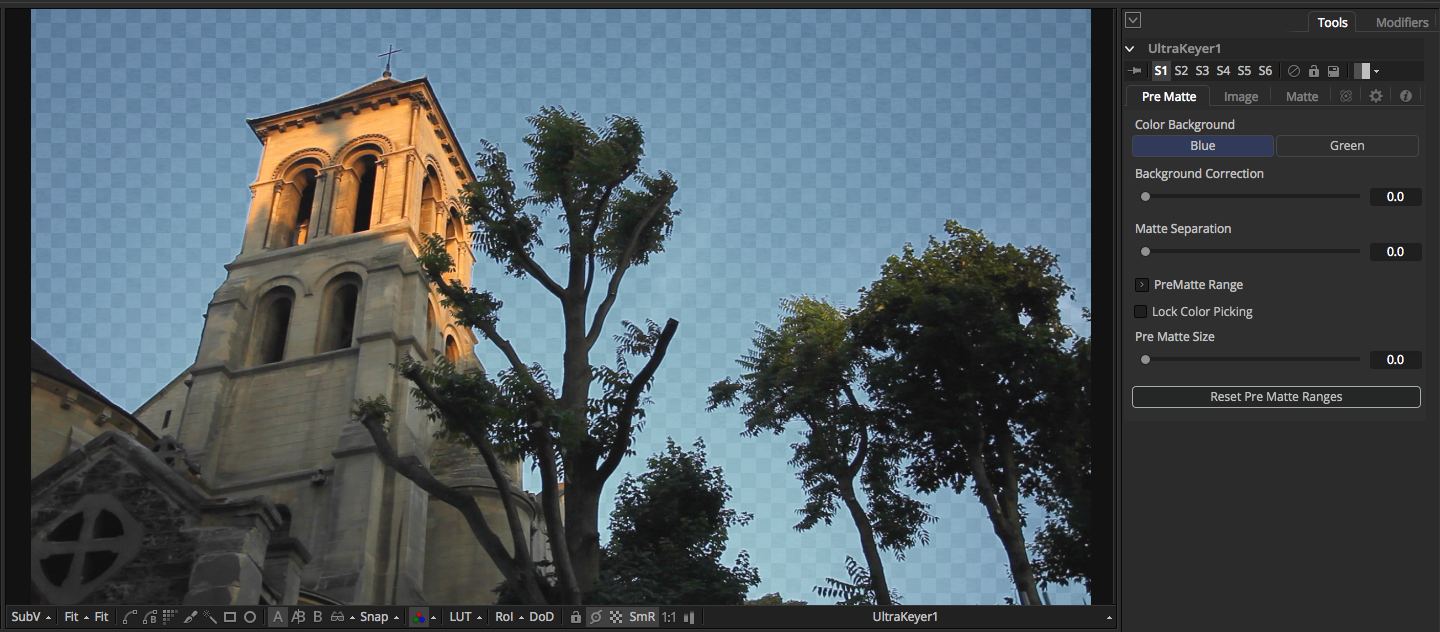Enable the Lock Color Picking checkbox
The width and height of the screenshot is (1440, 632).
(x=1140, y=311)
